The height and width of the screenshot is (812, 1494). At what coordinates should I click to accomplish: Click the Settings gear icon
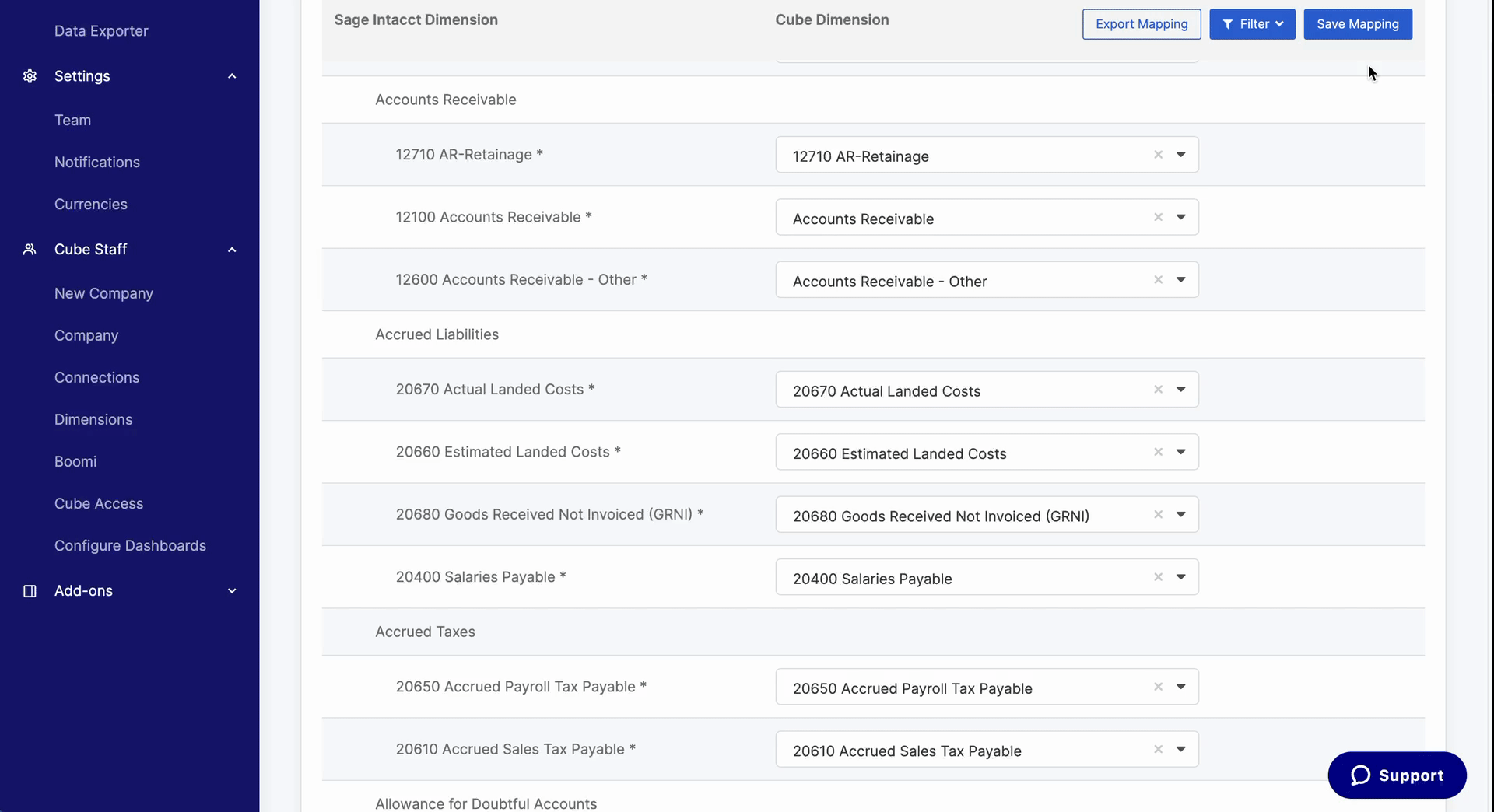point(30,76)
